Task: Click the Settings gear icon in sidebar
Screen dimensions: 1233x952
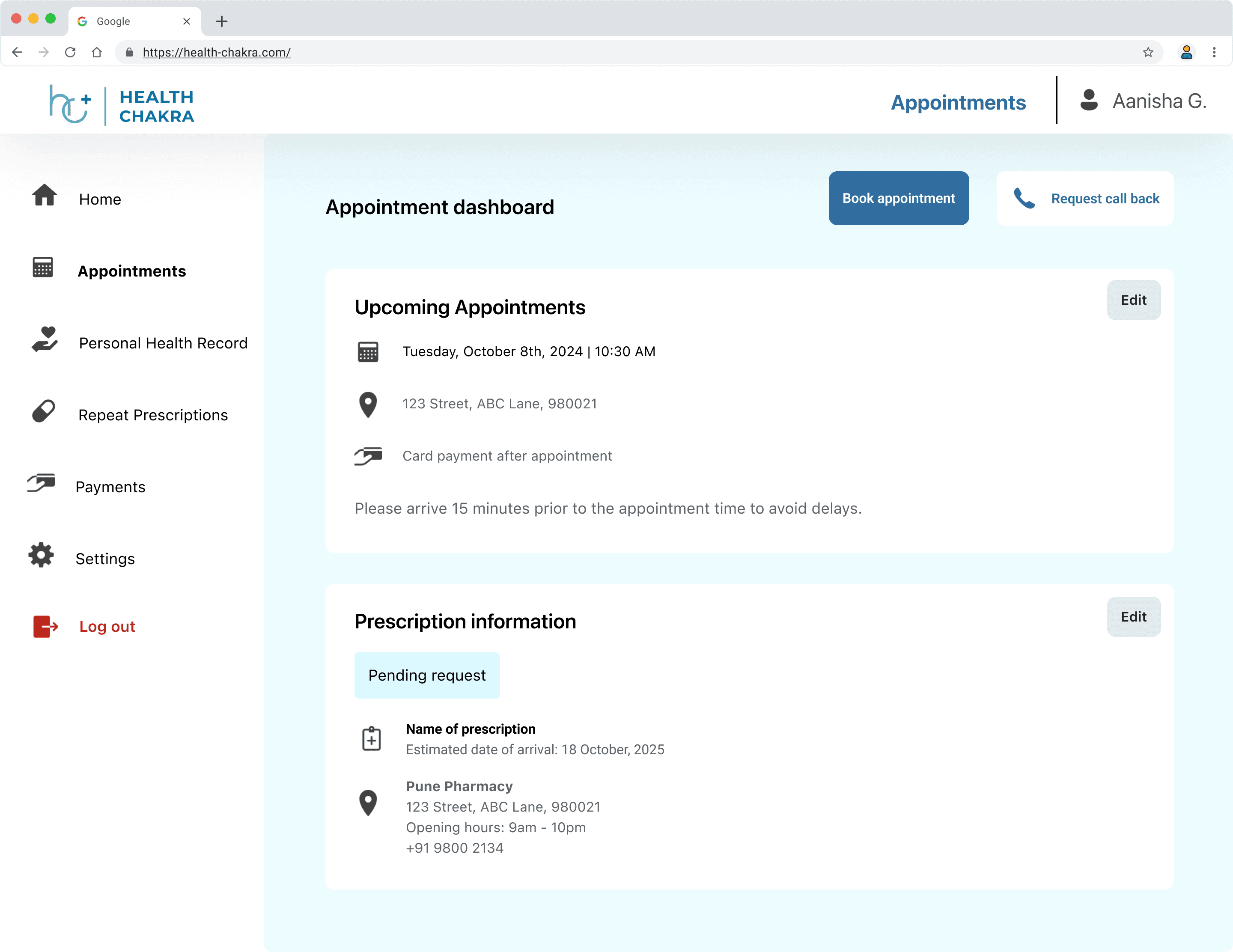Action: (41, 555)
